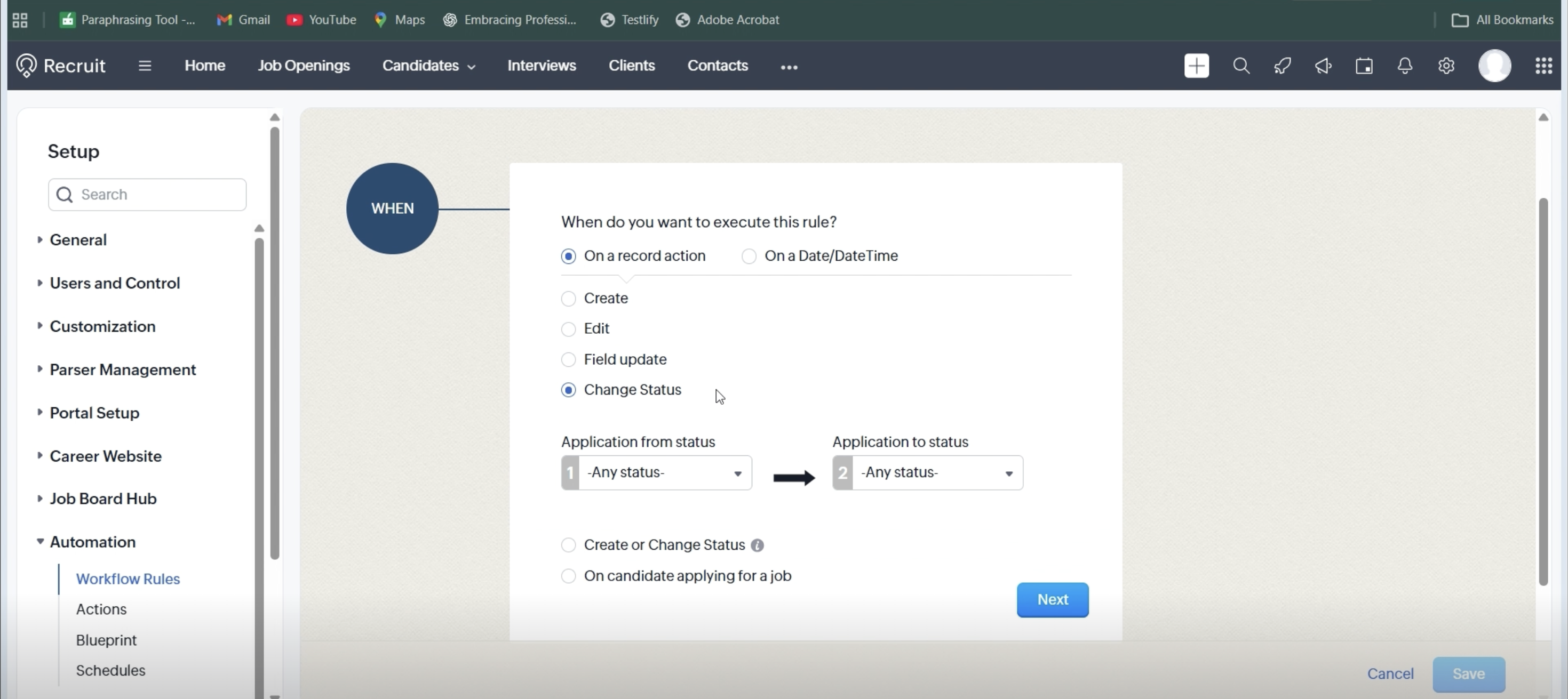Open the notifications bell

pos(1404,66)
